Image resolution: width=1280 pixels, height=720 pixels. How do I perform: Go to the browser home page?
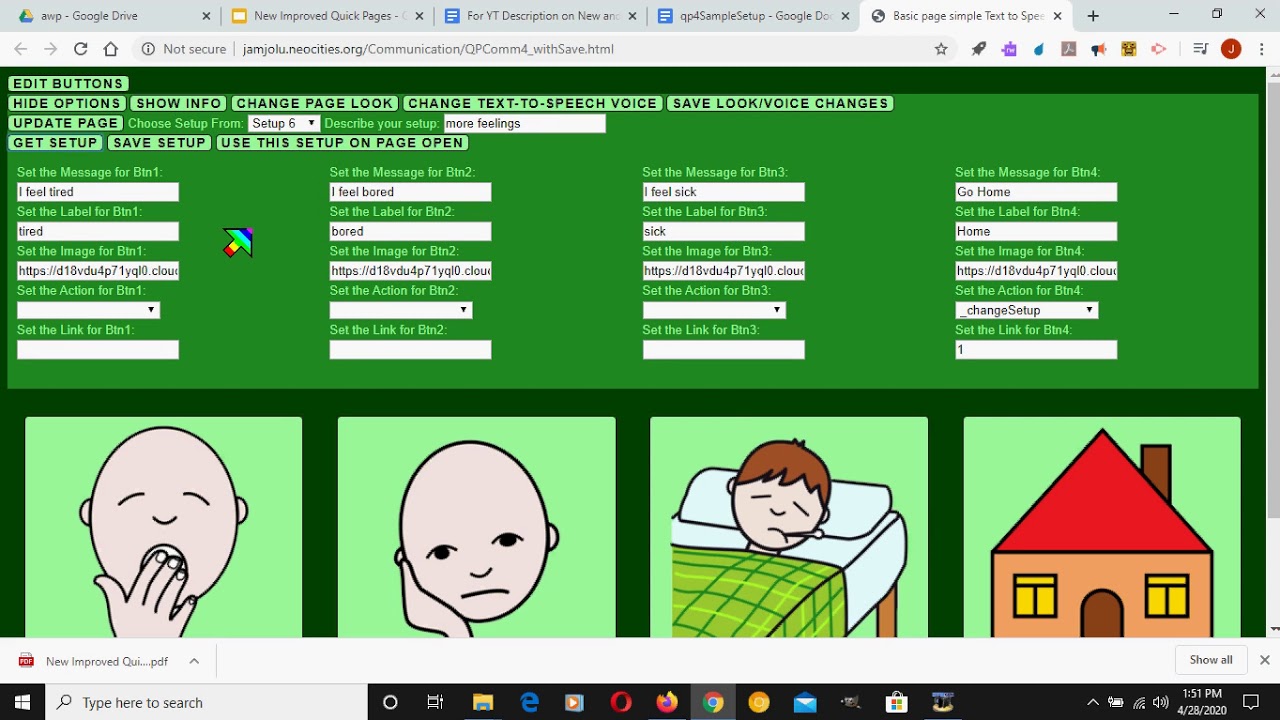(110, 49)
